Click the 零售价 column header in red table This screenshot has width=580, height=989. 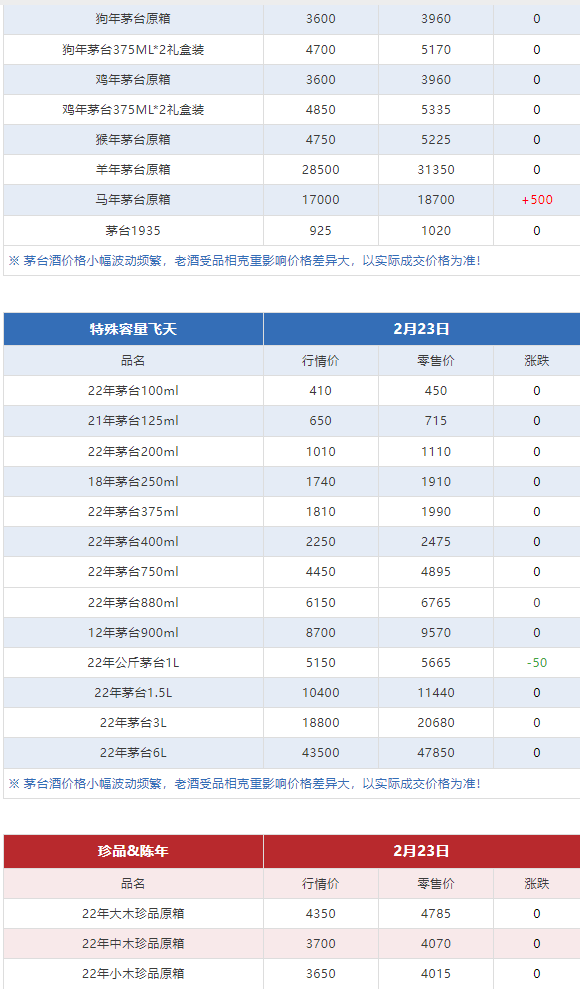coord(436,884)
